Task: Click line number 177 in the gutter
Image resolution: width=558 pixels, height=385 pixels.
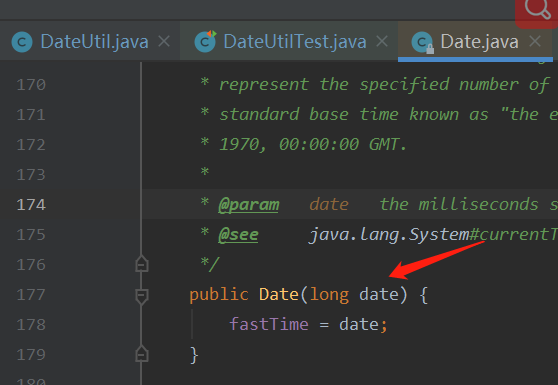Action: (31, 295)
